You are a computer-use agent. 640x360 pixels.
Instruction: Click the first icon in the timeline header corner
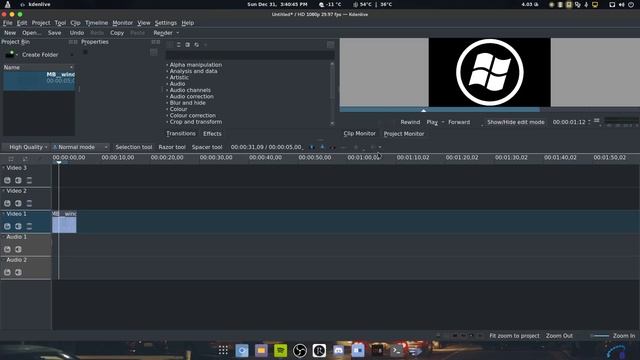pos(11,158)
